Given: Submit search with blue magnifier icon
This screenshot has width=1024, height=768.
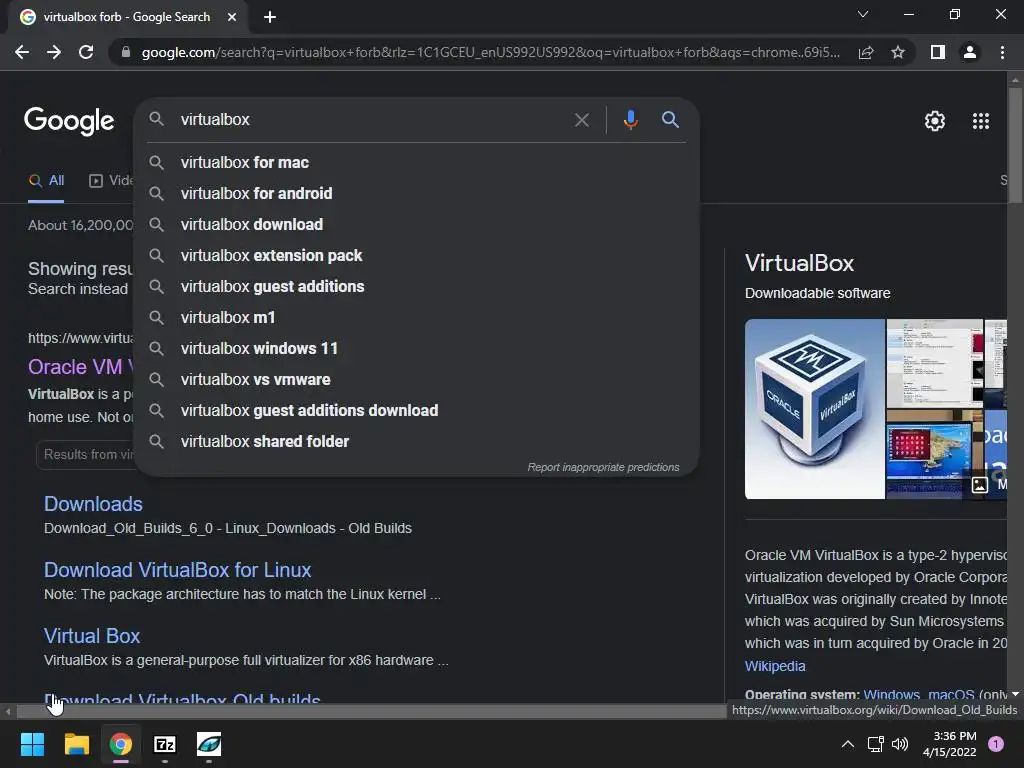Looking at the screenshot, I should coord(670,120).
